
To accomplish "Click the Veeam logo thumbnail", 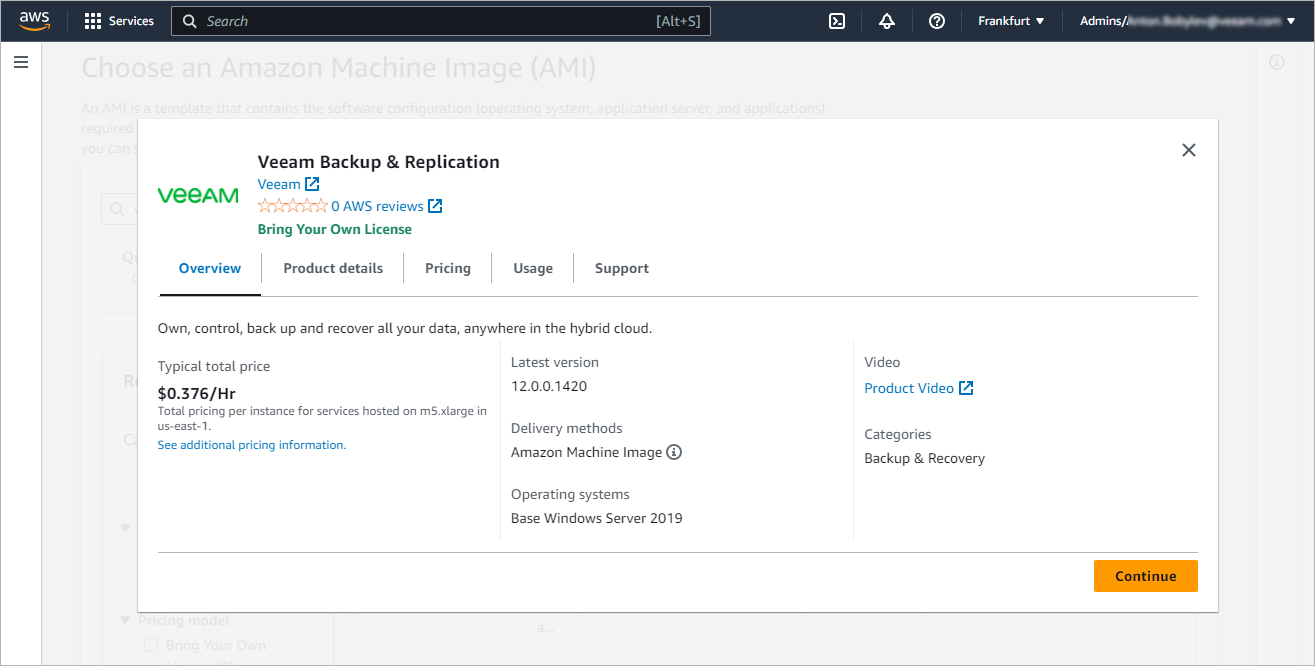I will click(198, 195).
